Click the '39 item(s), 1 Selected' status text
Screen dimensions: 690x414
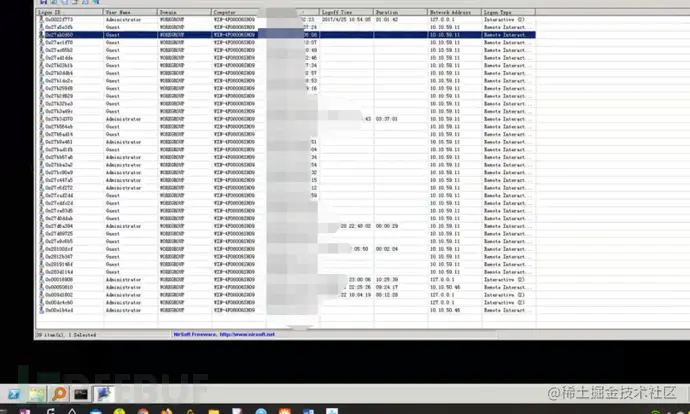[x=66, y=335]
